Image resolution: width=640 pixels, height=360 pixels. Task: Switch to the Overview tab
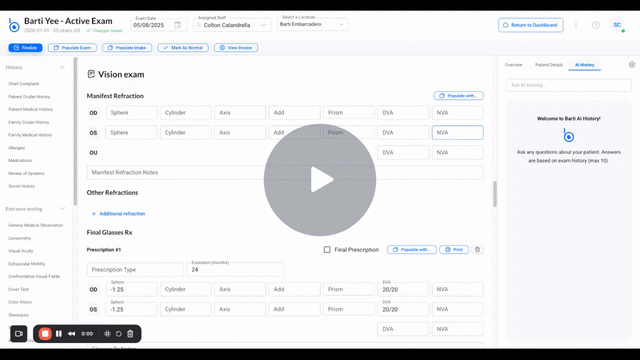coord(513,65)
